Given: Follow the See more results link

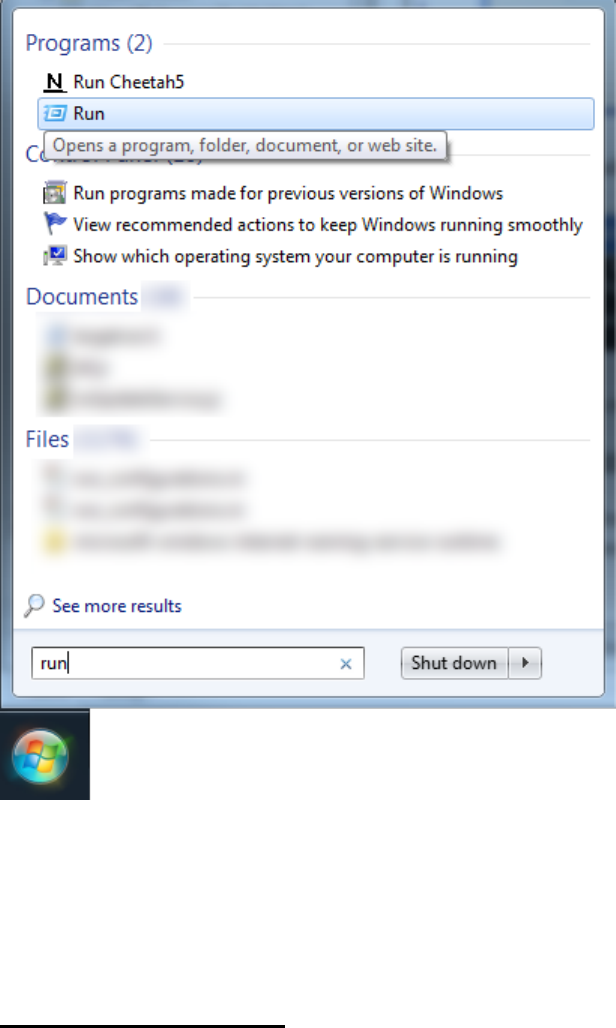Looking at the screenshot, I should pyautogui.click(x=117, y=606).
